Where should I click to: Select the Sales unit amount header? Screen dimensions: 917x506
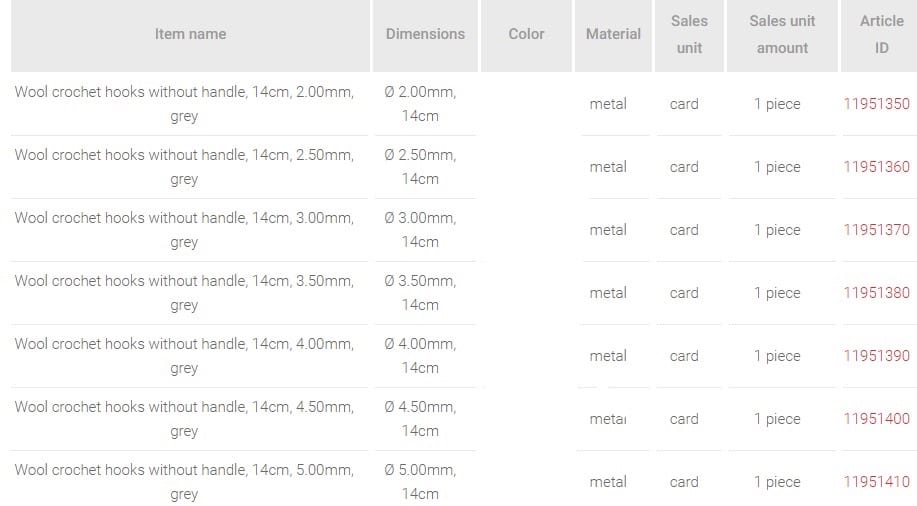782,34
